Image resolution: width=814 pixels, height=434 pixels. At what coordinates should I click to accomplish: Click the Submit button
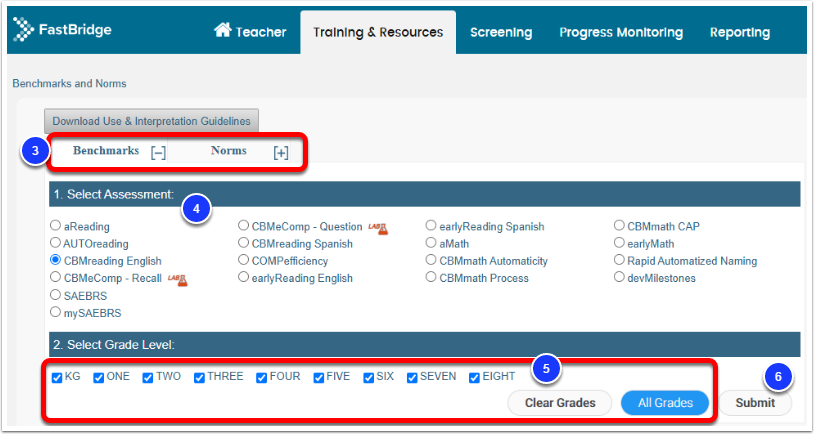click(755, 403)
